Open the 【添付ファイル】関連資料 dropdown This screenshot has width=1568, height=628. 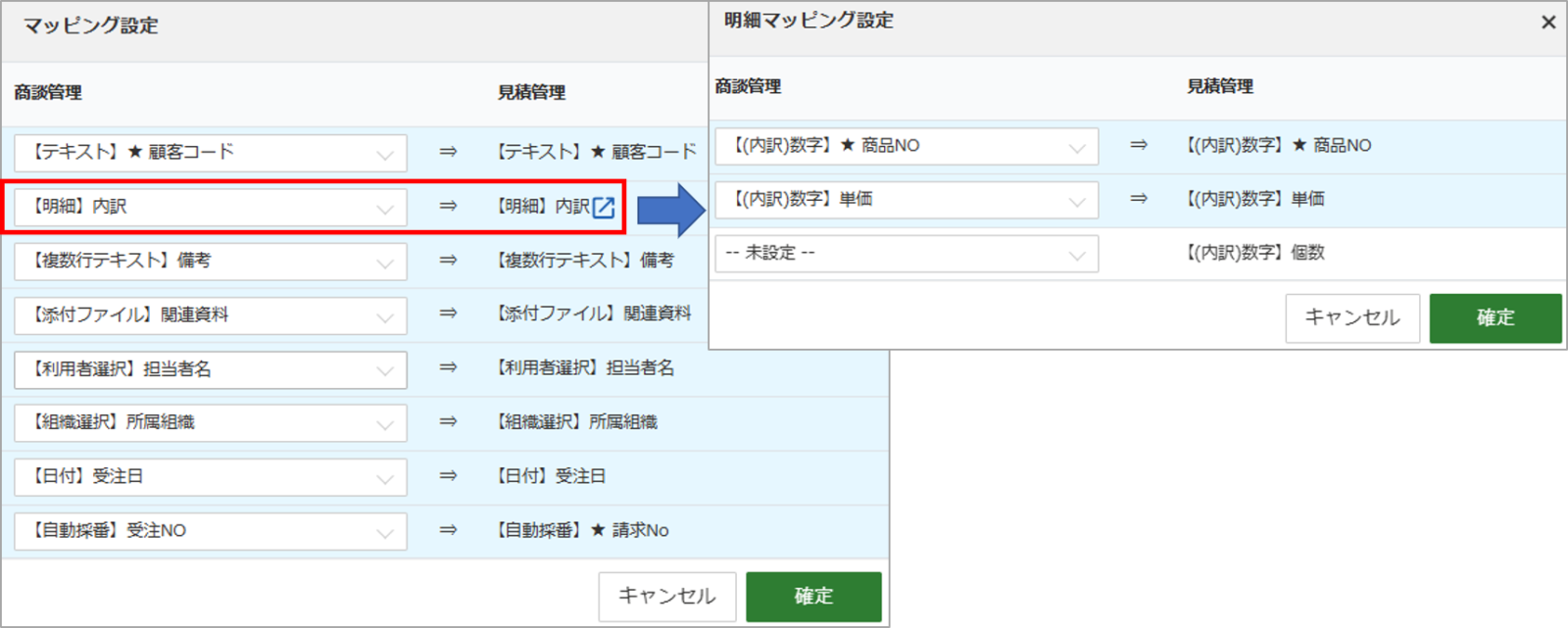(211, 315)
